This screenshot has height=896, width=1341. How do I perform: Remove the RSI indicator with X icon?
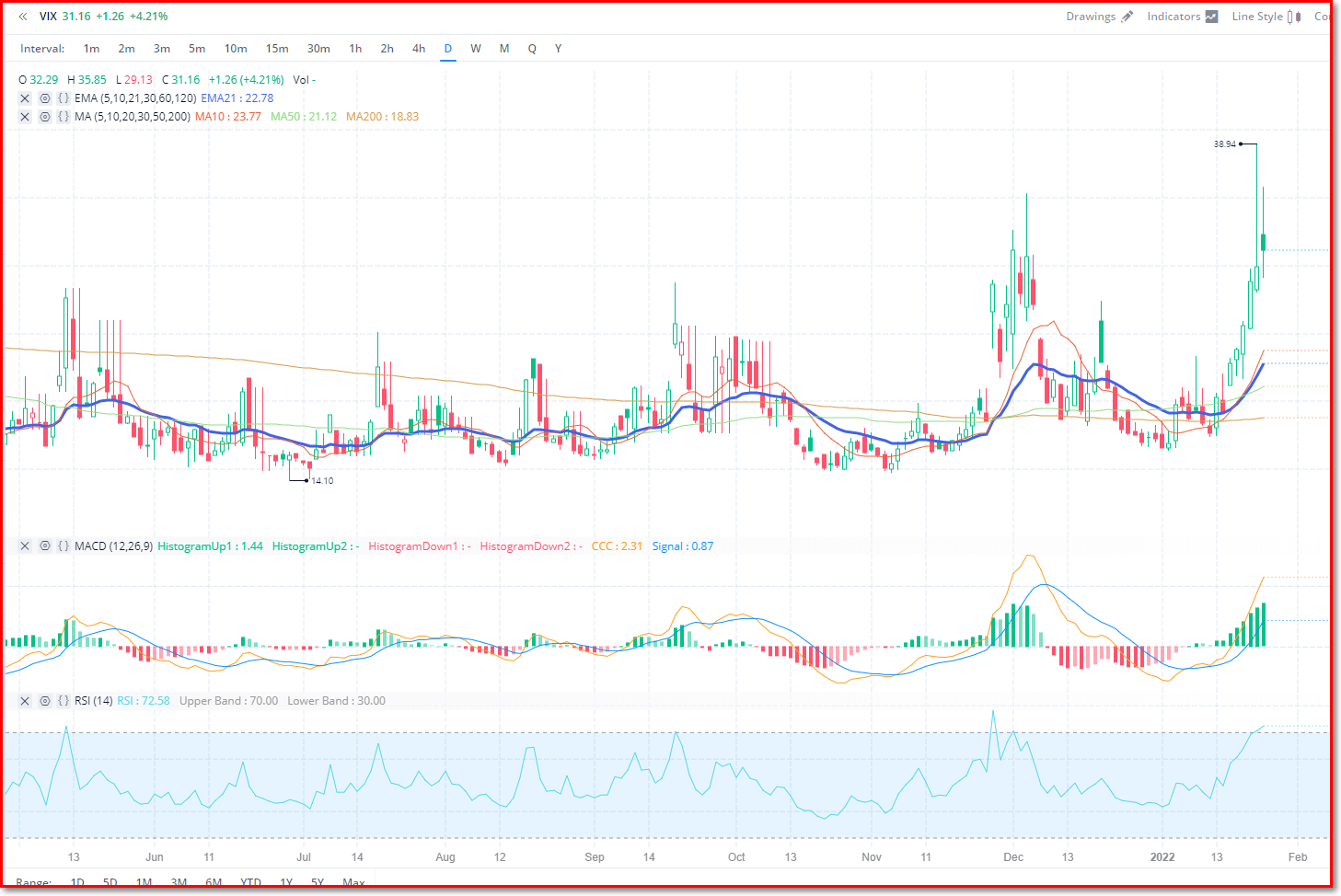25,701
